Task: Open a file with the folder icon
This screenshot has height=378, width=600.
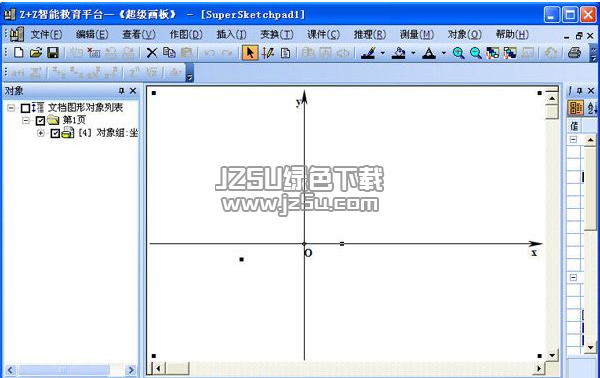Action: tap(36, 52)
